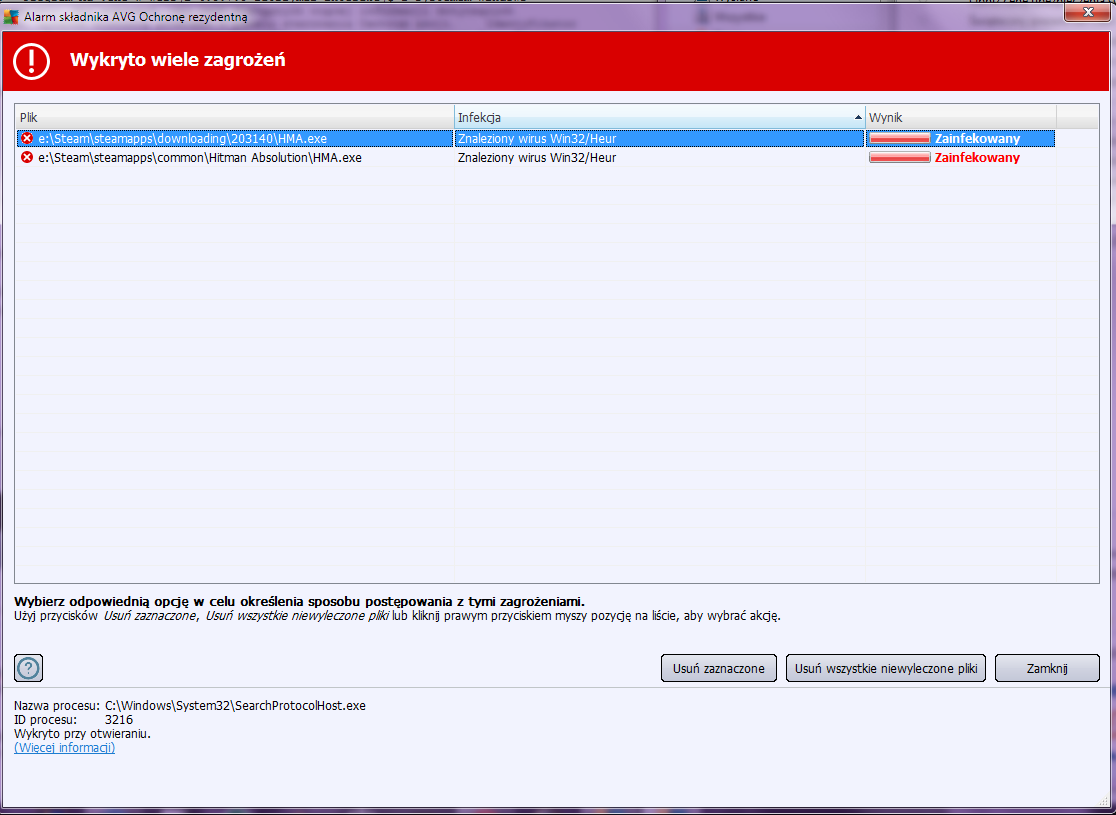Image resolution: width=1116 pixels, height=815 pixels.
Task: Sort list by Wynik column header
Action: pos(961,117)
